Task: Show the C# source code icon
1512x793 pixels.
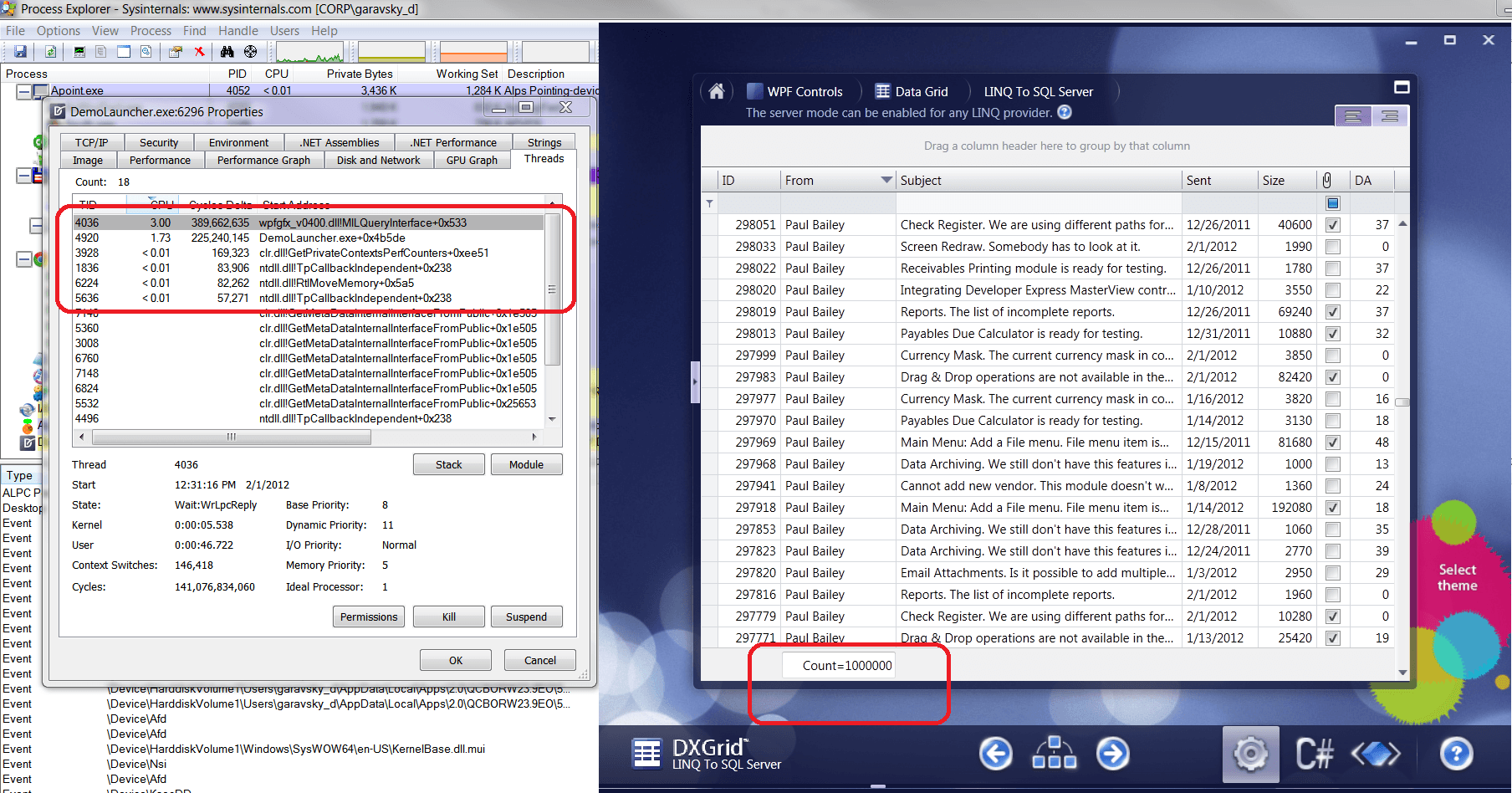Action: [1315, 754]
